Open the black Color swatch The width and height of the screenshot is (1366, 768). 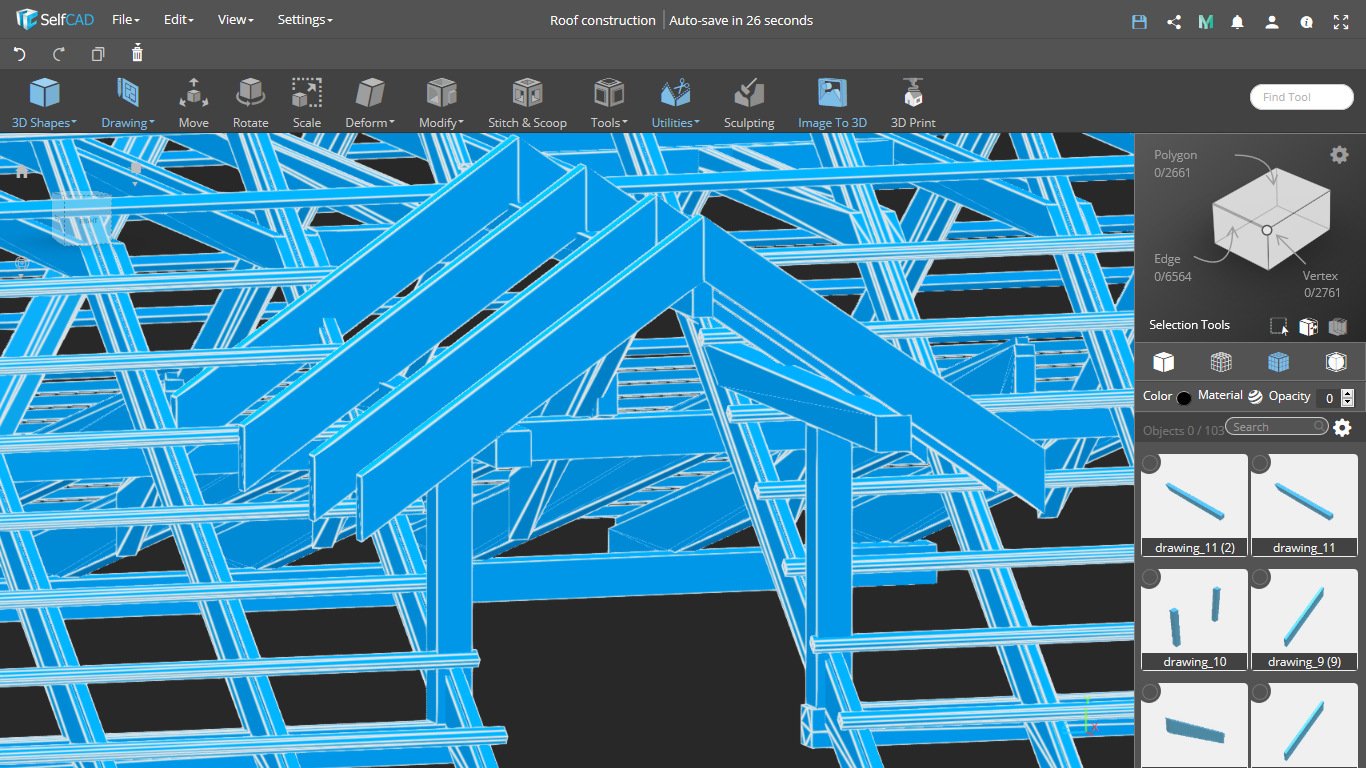tap(1184, 398)
